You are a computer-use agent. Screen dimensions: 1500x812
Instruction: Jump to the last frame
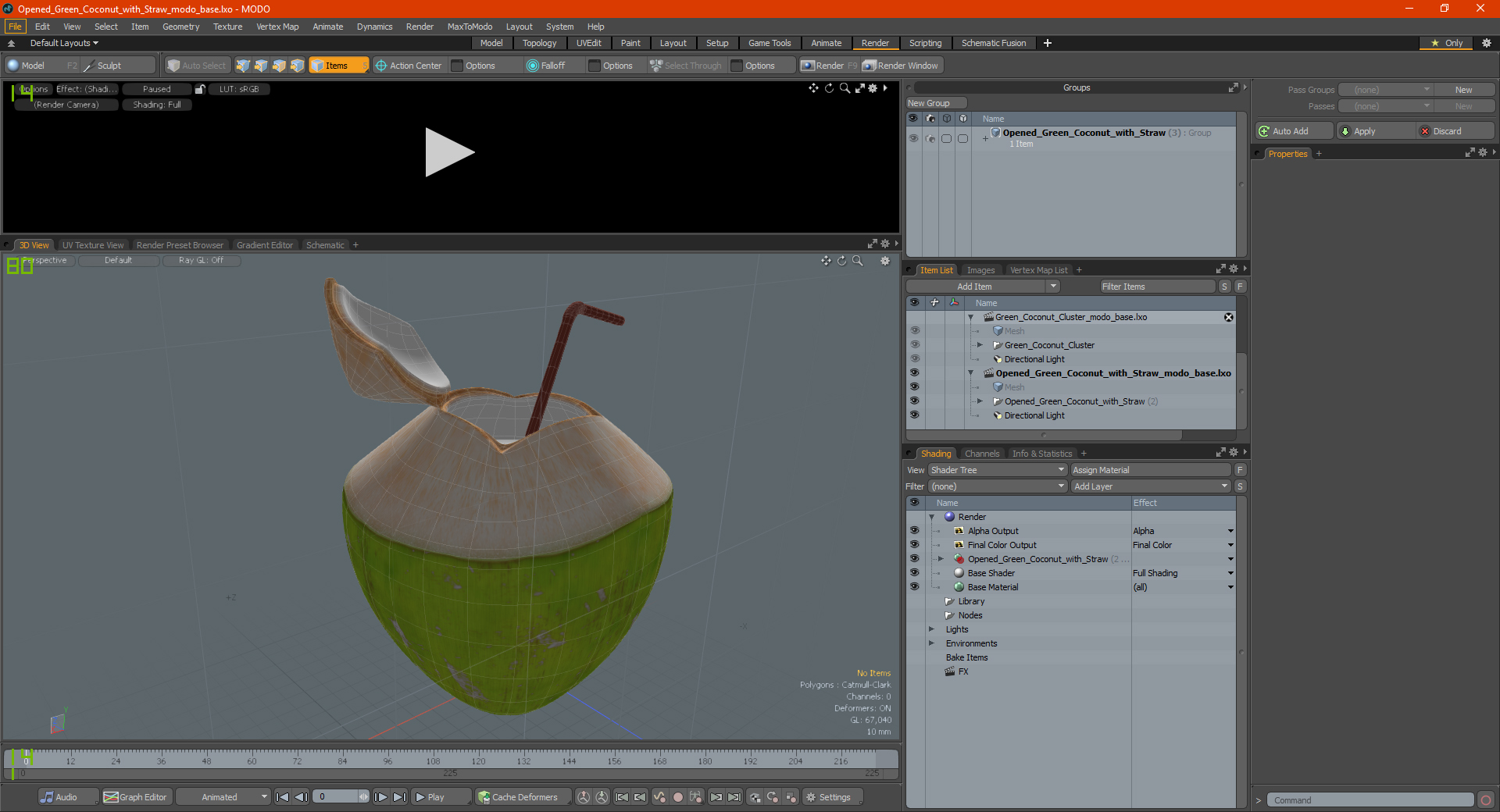(399, 797)
